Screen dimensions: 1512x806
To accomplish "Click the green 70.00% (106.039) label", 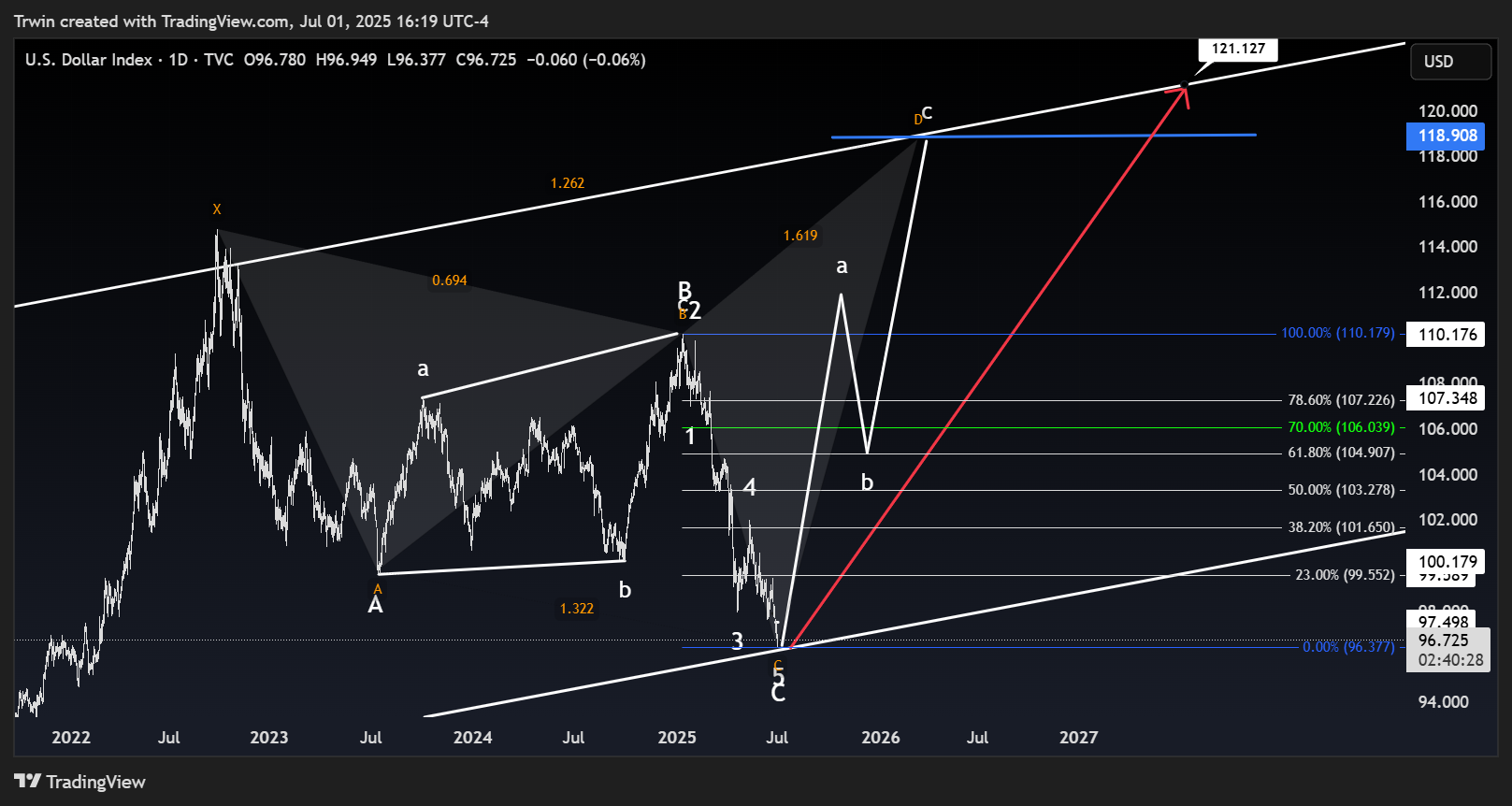I will [x=1341, y=427].
